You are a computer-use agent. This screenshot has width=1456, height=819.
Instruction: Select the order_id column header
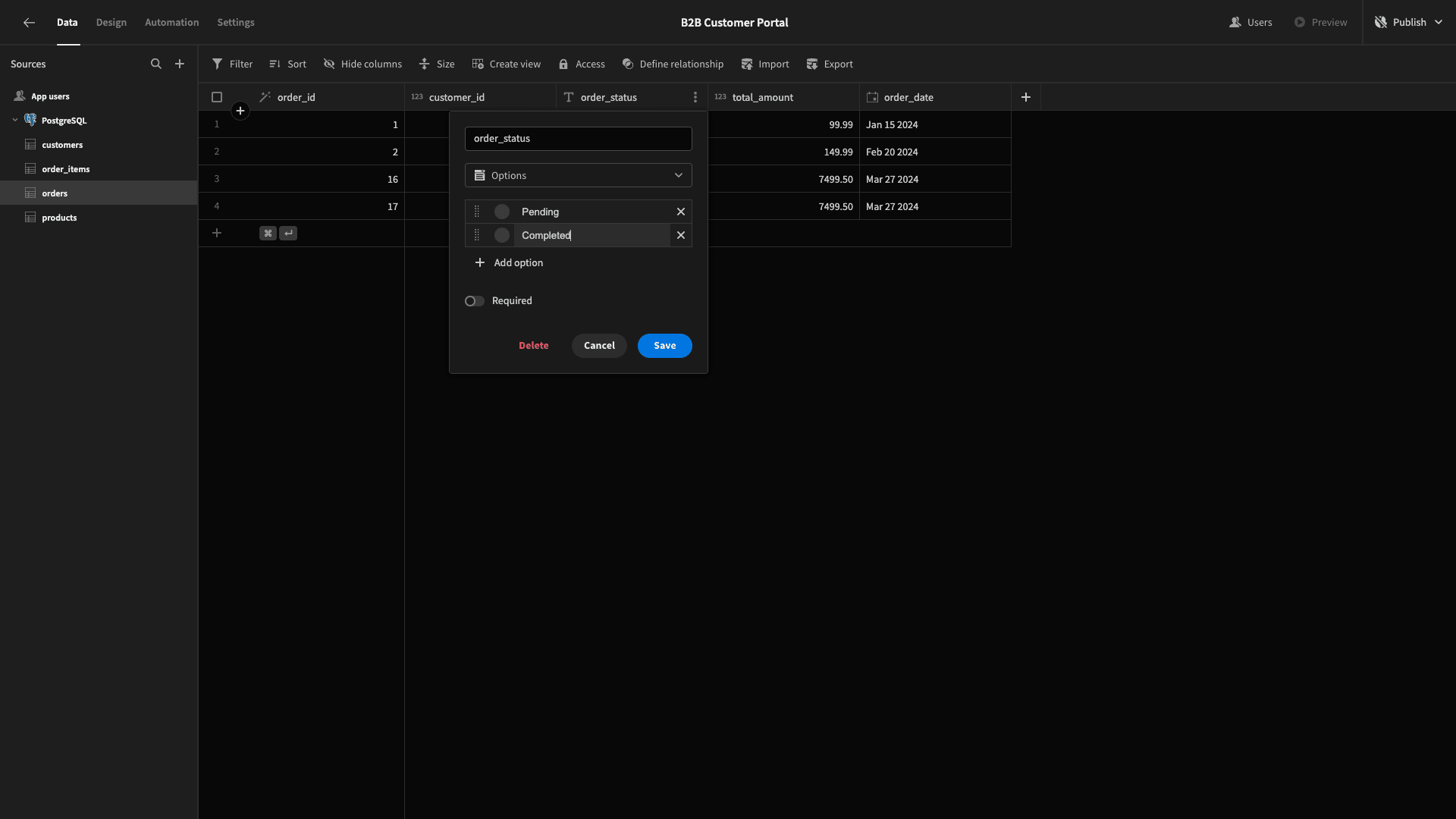(x=329, y=97)
